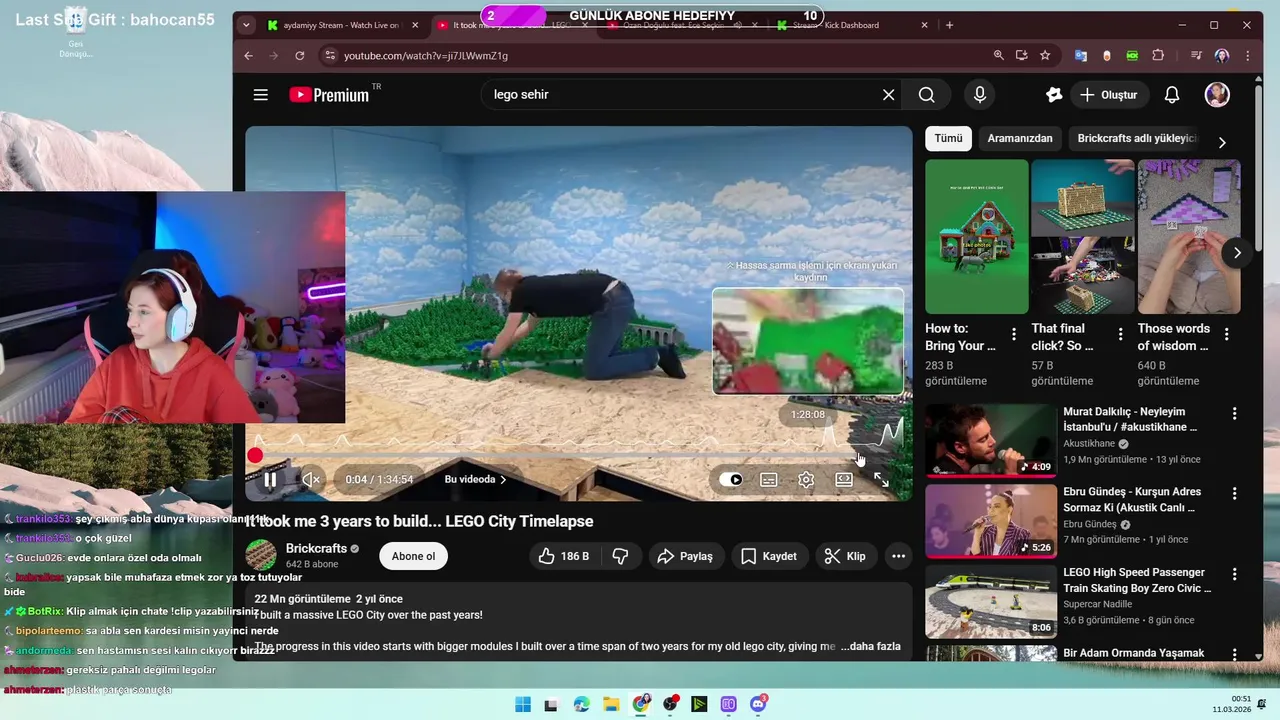Open the site info icon beside URL

[x=331, y=56]
